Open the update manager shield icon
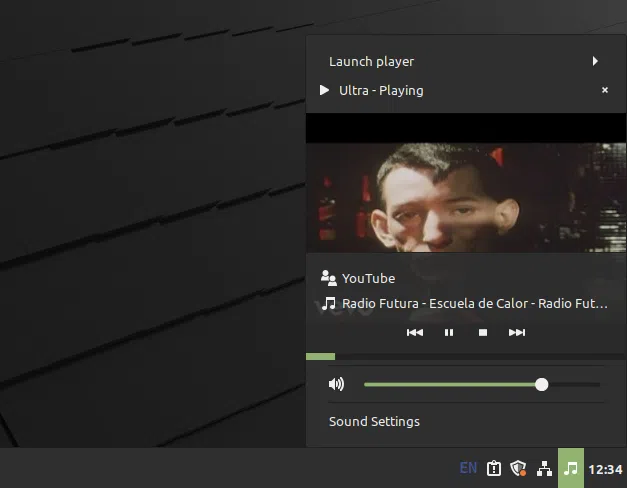627x488 pixels. 518,468
